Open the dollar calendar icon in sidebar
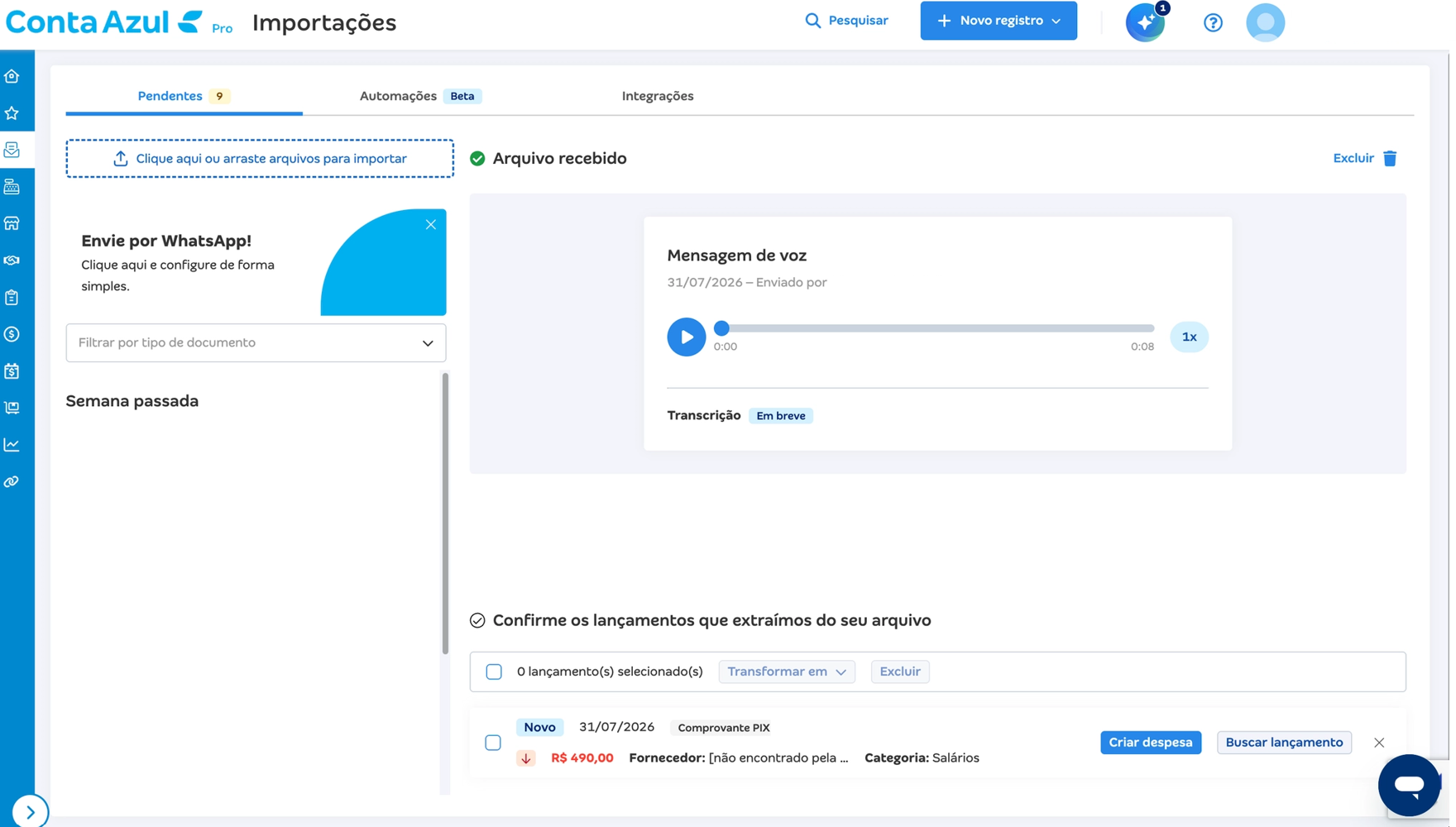Viewport: 1456px width, 827px height. click(x=12, y=371)
